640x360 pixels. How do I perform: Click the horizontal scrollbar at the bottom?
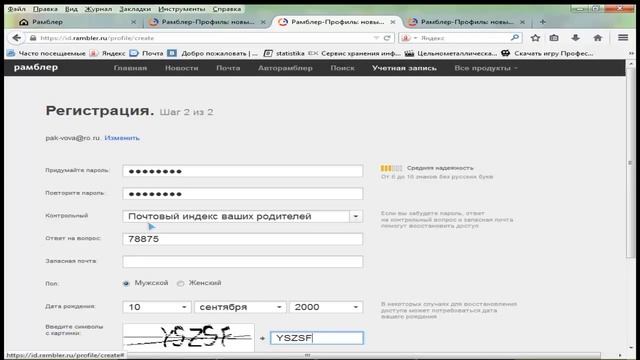[307, 355]
